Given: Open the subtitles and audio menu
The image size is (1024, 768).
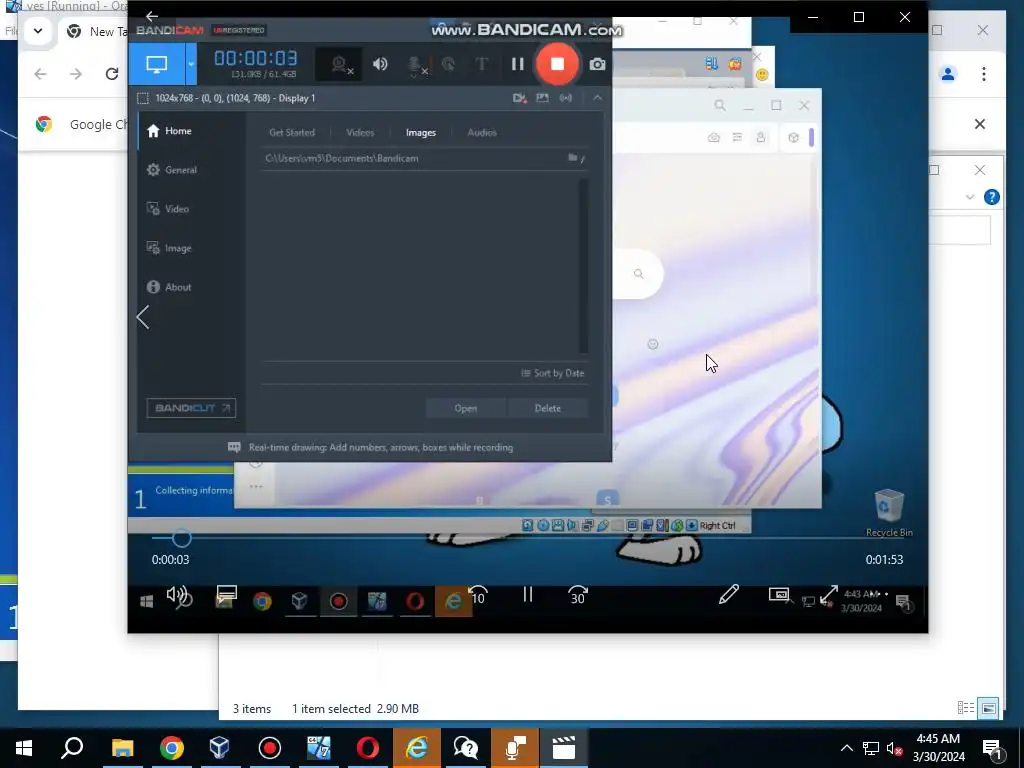Looking at the screenshot, I should [x=227, y=595].
